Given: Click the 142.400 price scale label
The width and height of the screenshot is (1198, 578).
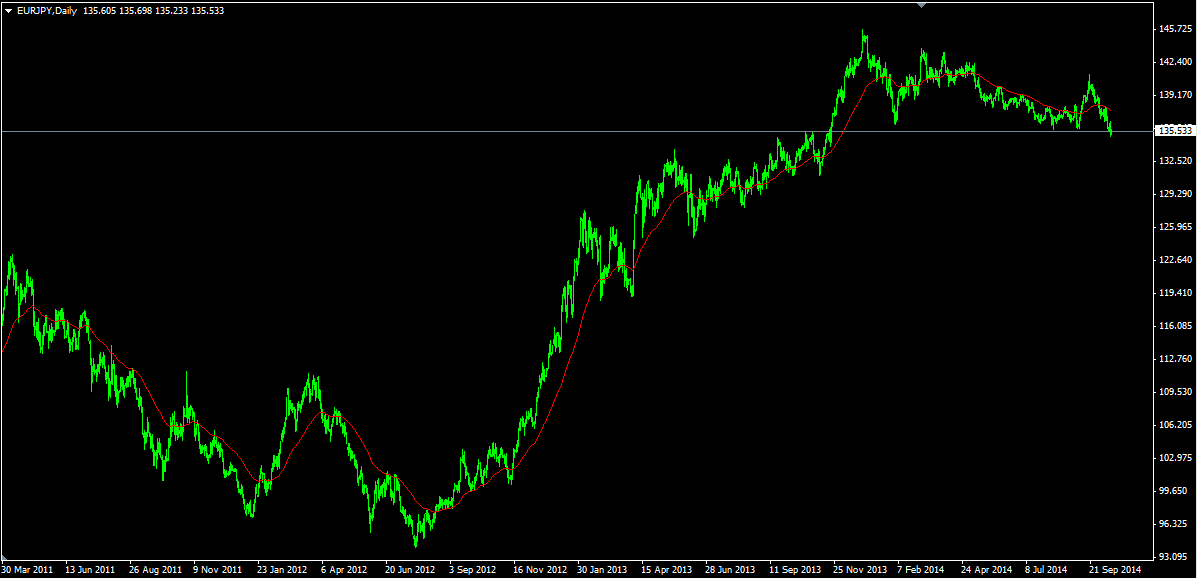Looking at the screenshot, I should tap(1177, 62).
